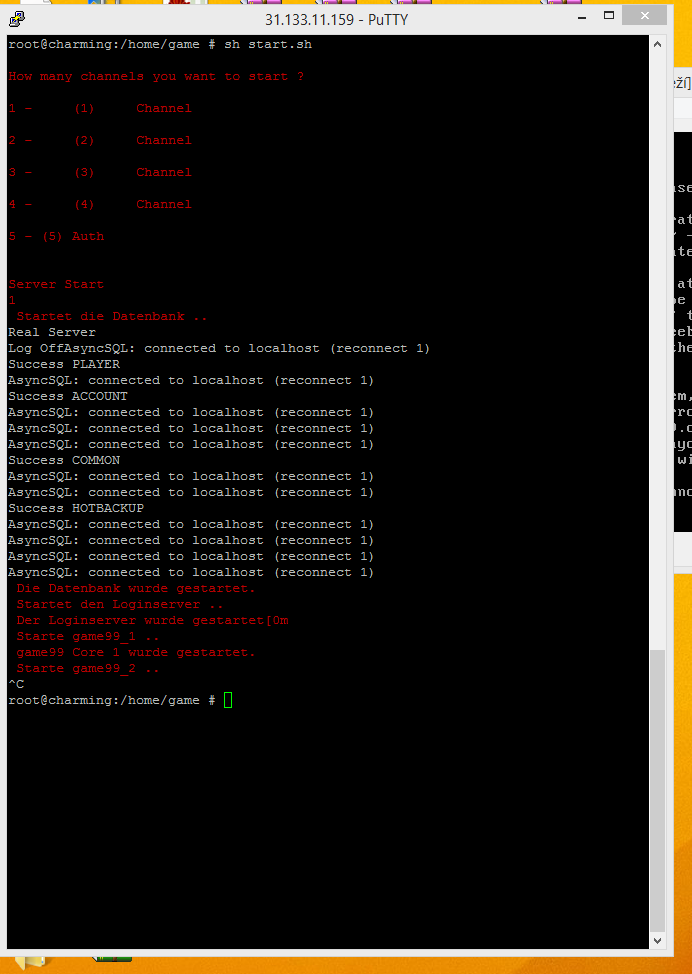Click the 'Success PLAYER' line

tap(64, 364)
